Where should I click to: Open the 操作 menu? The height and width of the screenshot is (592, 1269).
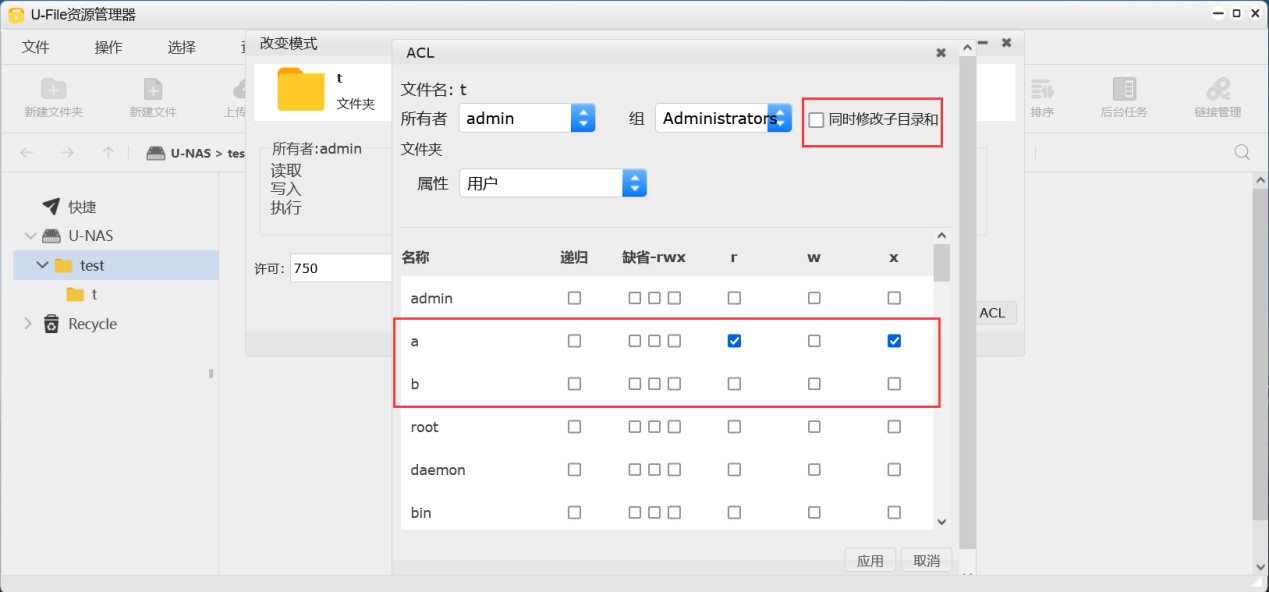[x=108, y=47]
